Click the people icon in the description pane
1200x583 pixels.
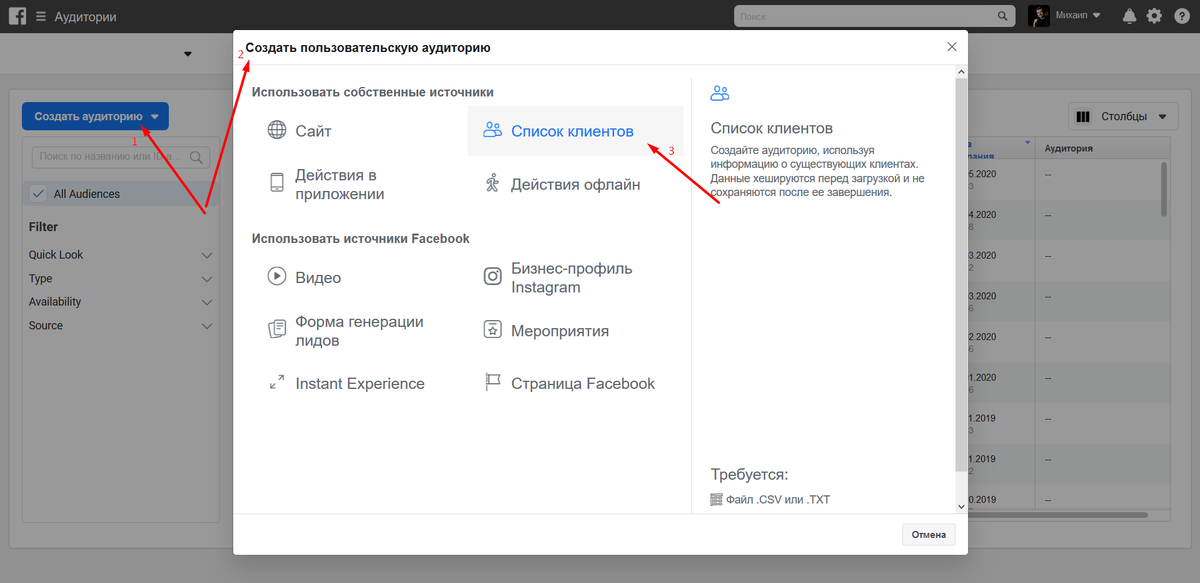click(x=720, y=93)
